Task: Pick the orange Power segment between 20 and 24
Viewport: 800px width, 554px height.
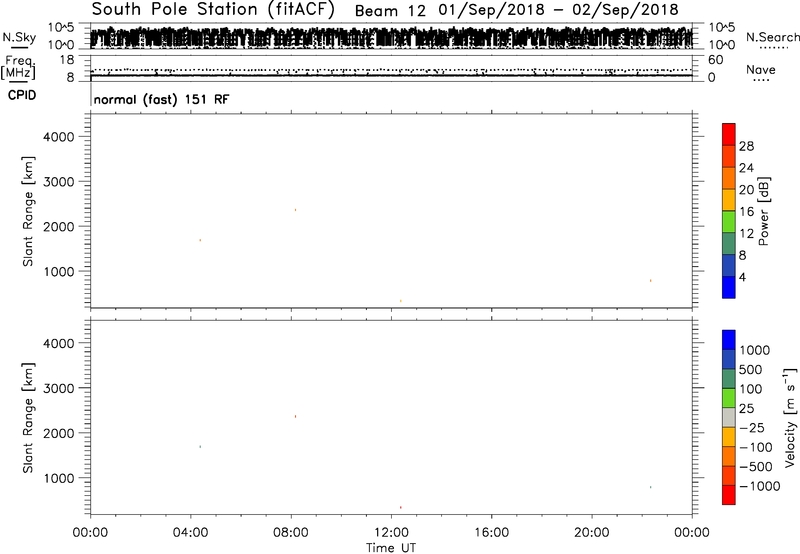Action: (x=729, y=179)
